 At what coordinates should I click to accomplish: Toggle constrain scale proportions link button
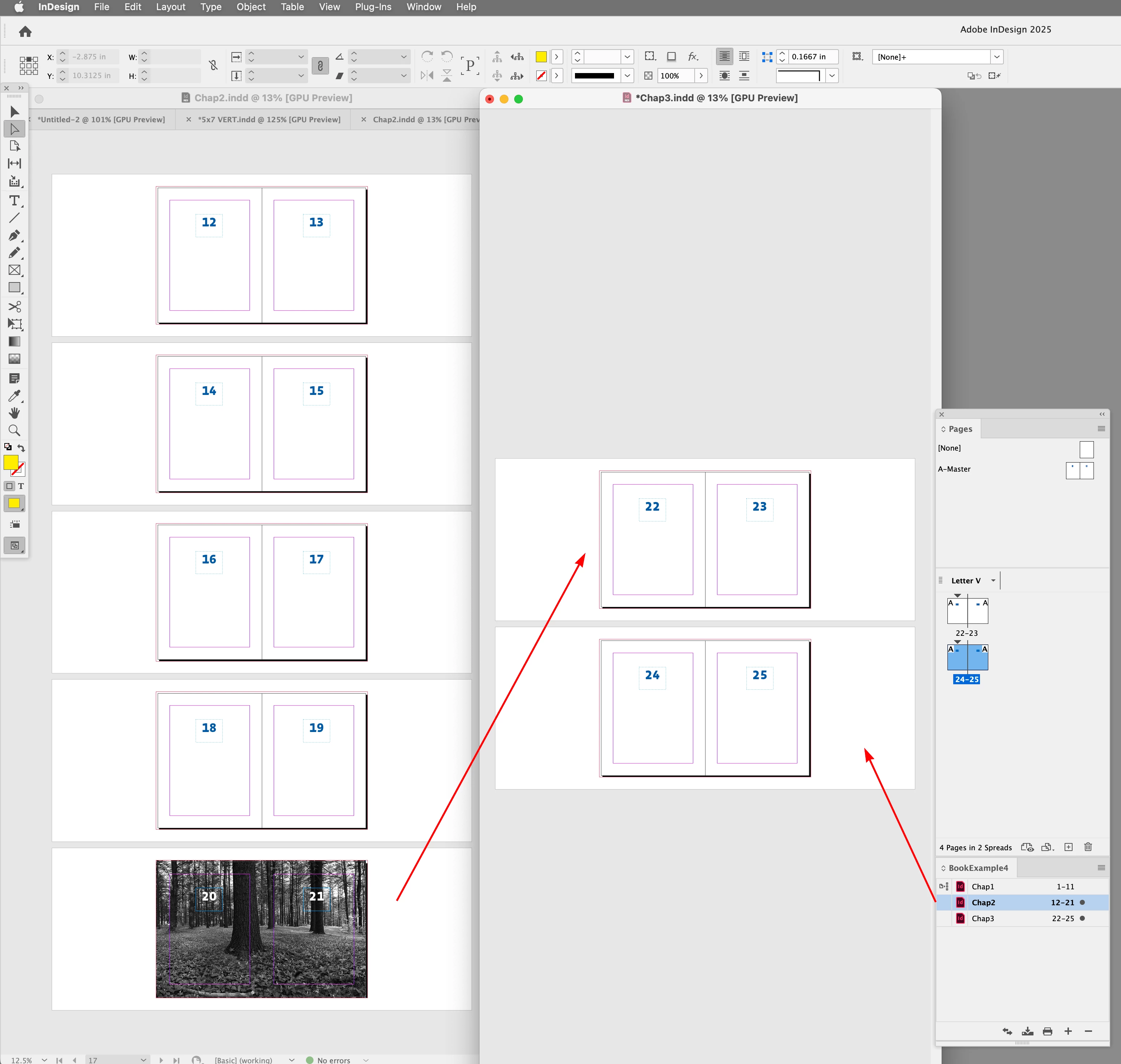pos(320,66)
